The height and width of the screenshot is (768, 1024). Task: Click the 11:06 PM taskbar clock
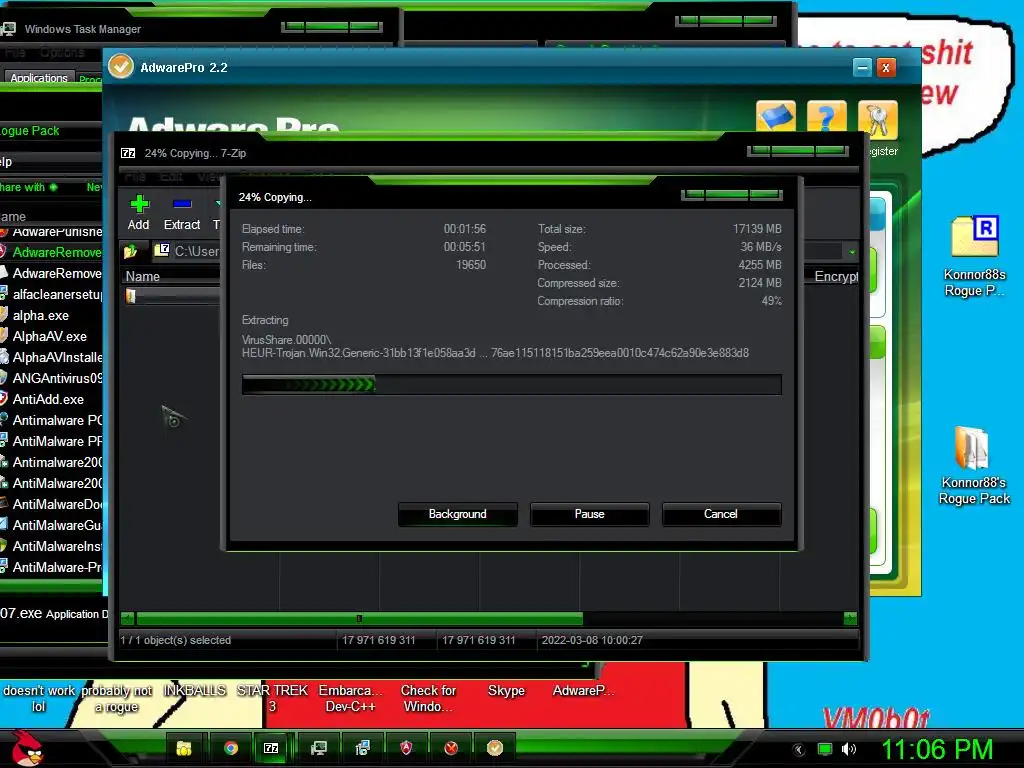pos(937,749)
